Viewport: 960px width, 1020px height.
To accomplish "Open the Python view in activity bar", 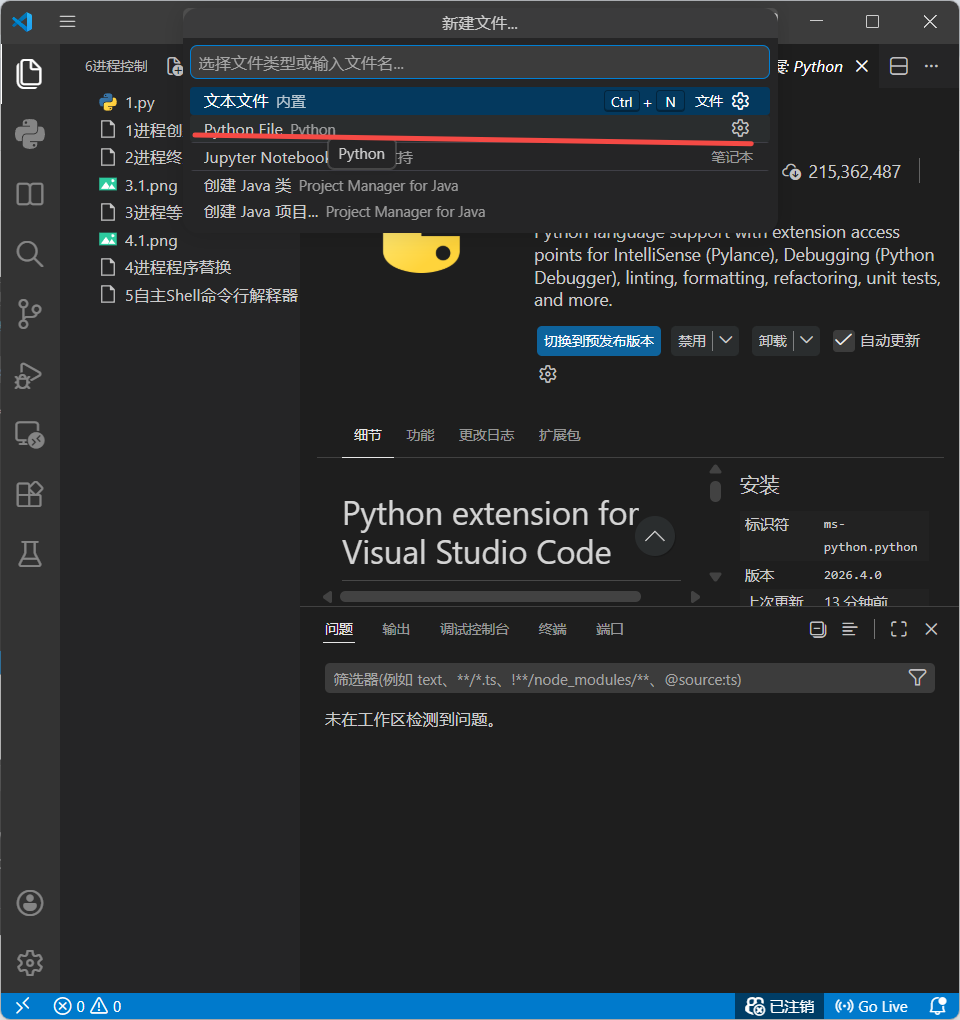I will [29, 134].
